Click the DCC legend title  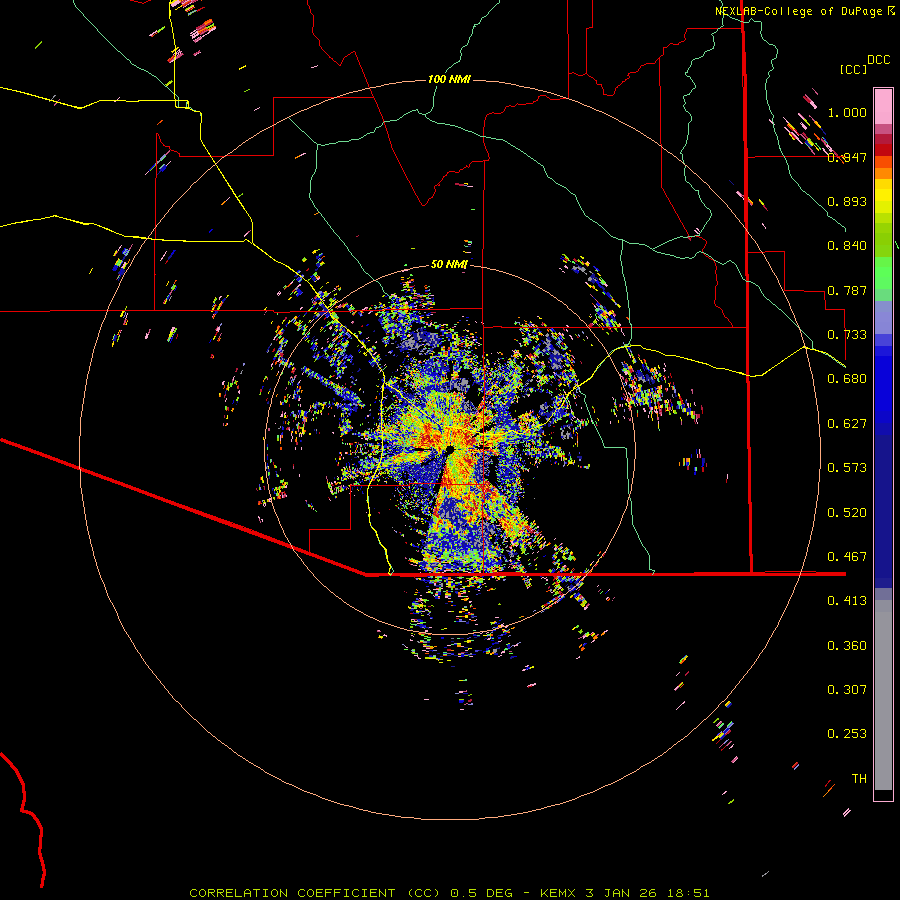(878, 60)
